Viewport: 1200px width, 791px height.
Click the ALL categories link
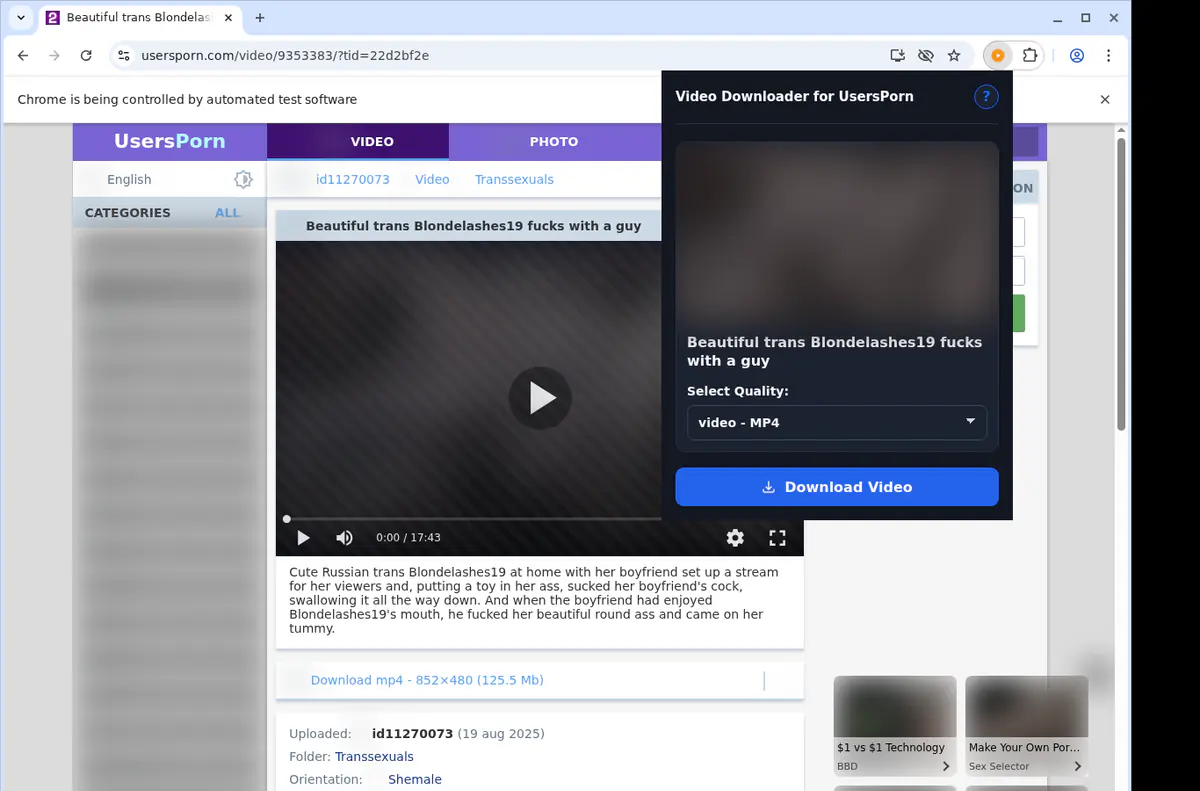(x=228, y=213)
